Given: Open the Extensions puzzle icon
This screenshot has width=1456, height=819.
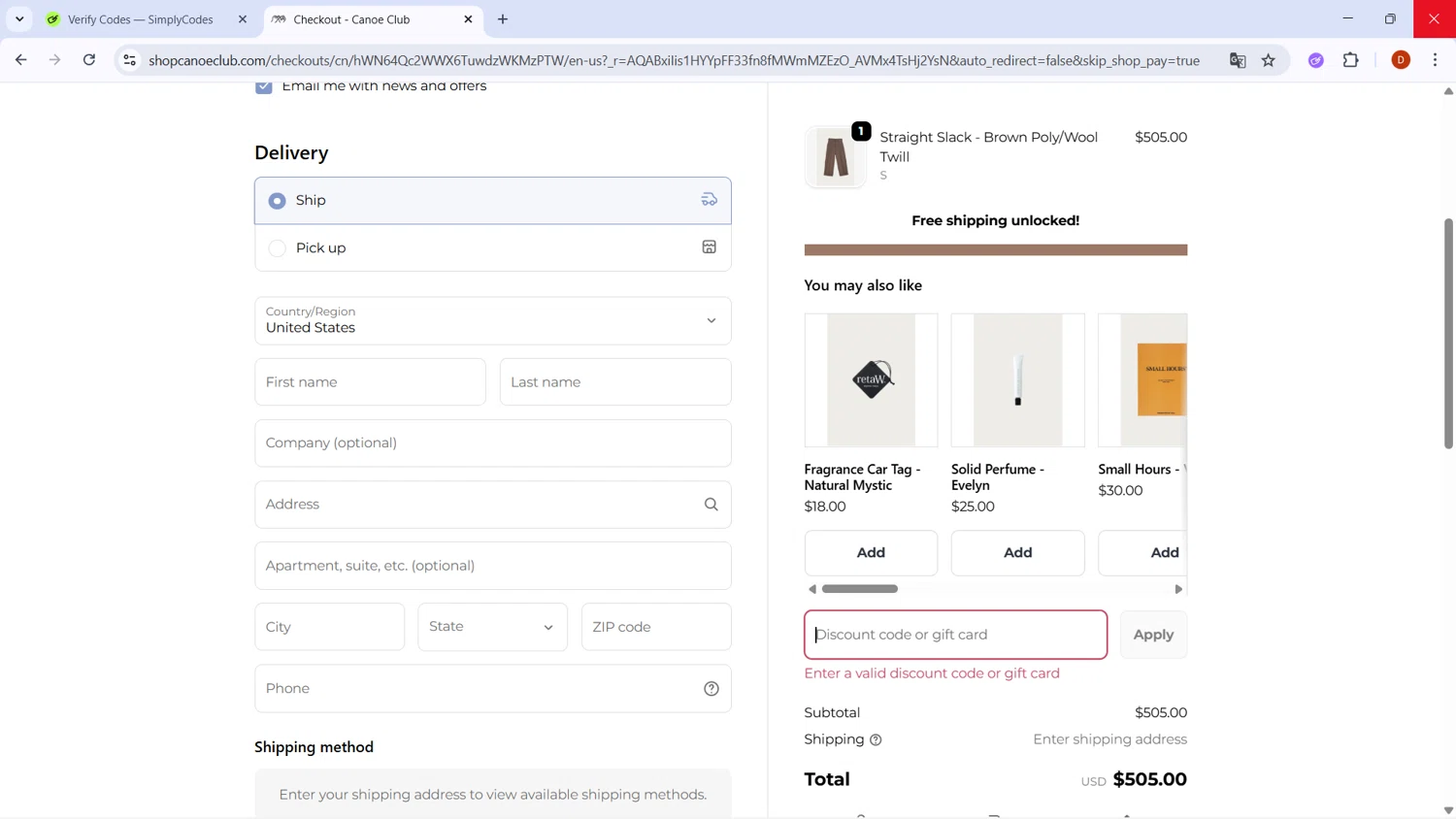Looking at the screenshot, I should click(1351, 60).
